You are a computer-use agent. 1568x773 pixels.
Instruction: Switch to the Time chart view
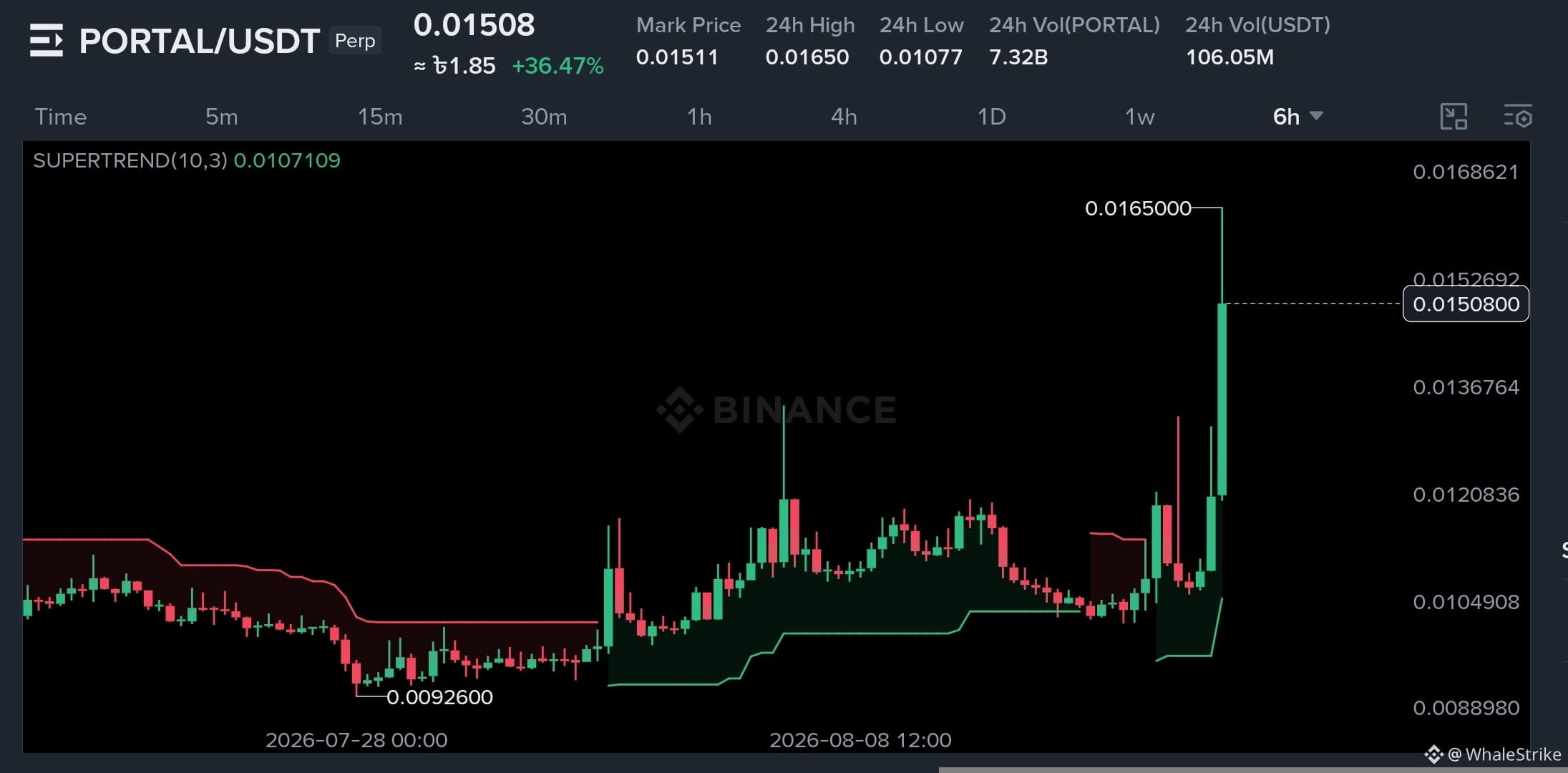[x=61, y=117]
